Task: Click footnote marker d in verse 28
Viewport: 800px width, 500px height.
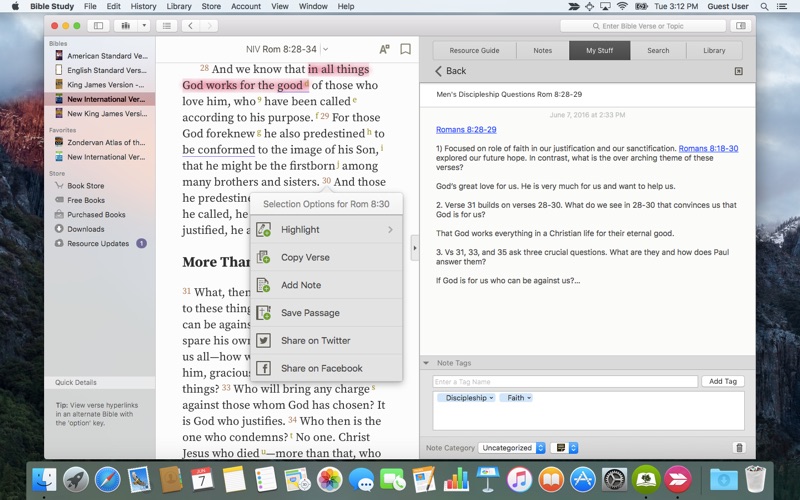Action: click(x=307, y=83)
